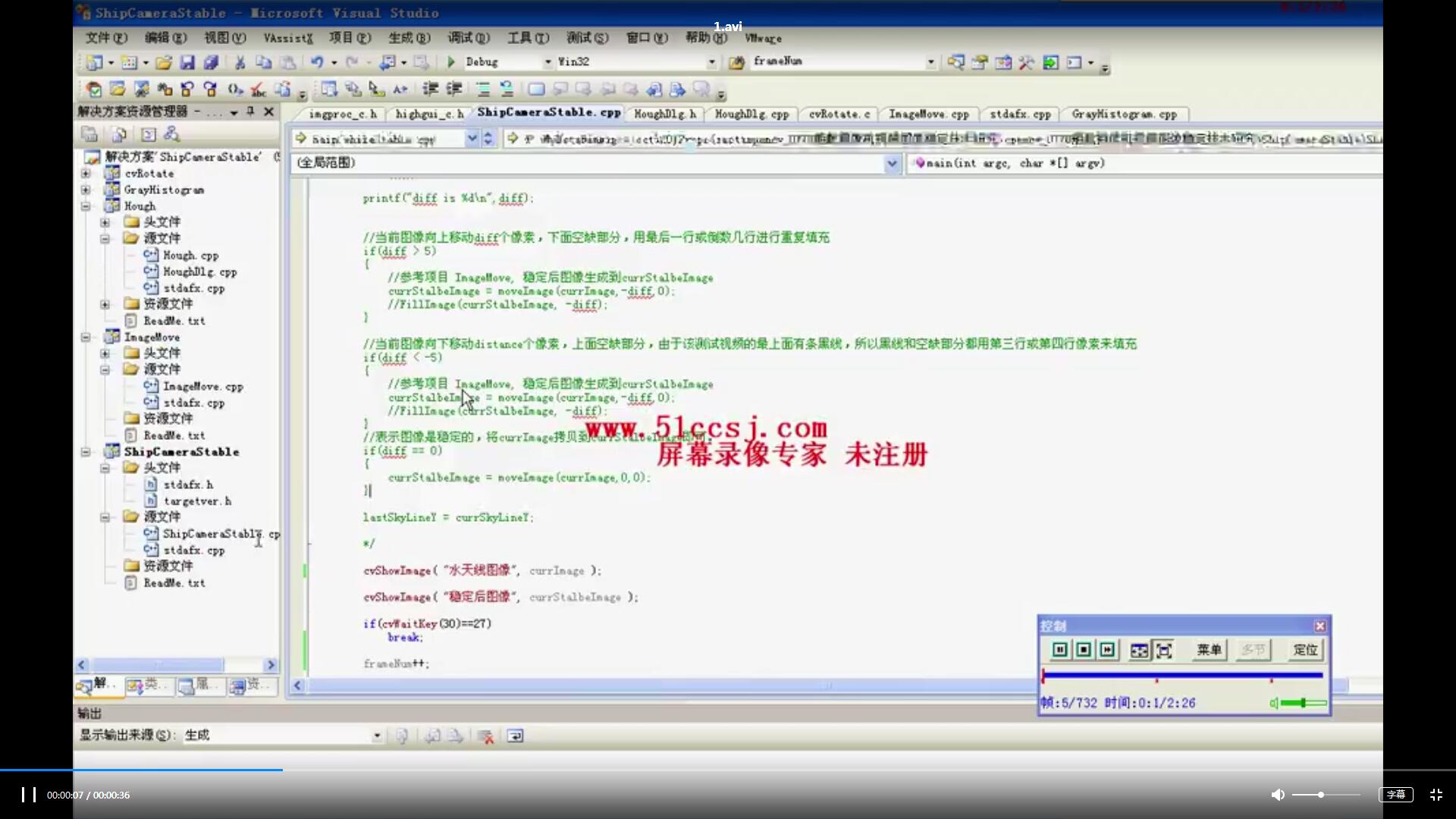Open the 调试 menu
This screenshot has width=1456, height=819.
(469, 38)
